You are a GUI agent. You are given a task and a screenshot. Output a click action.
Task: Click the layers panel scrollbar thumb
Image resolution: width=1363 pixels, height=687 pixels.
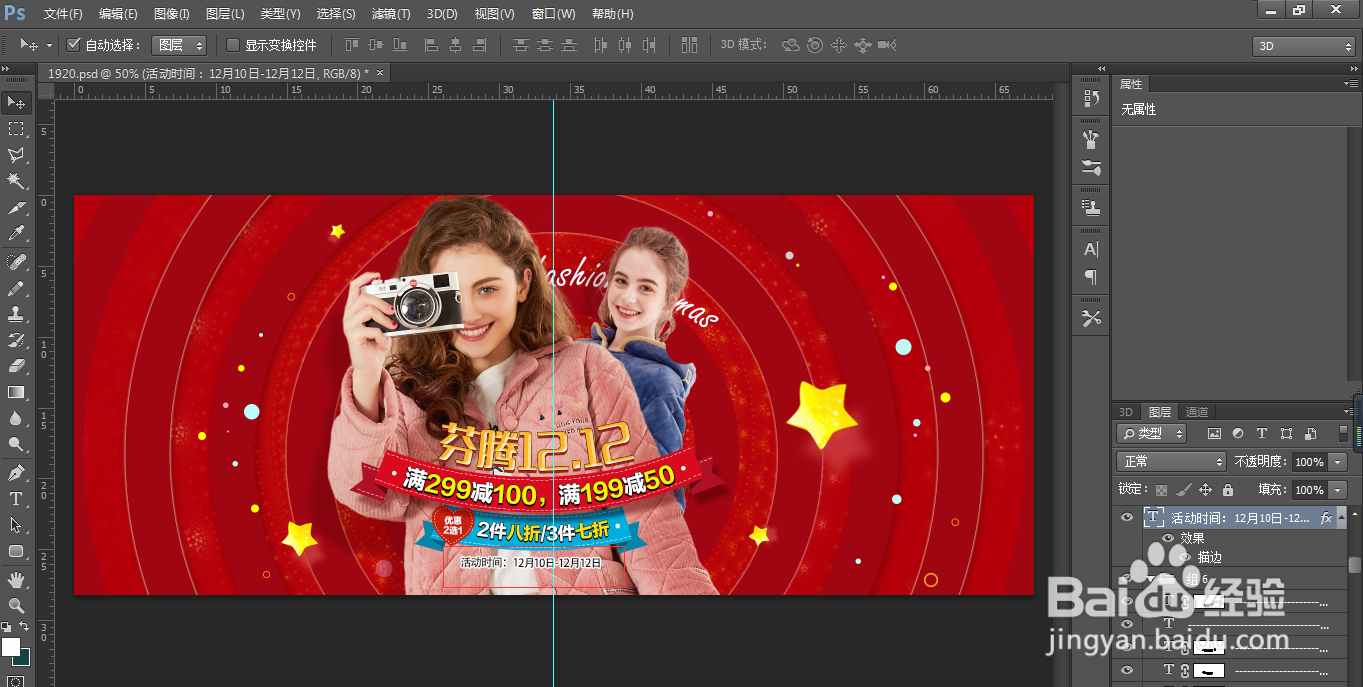coord(1354,564)
